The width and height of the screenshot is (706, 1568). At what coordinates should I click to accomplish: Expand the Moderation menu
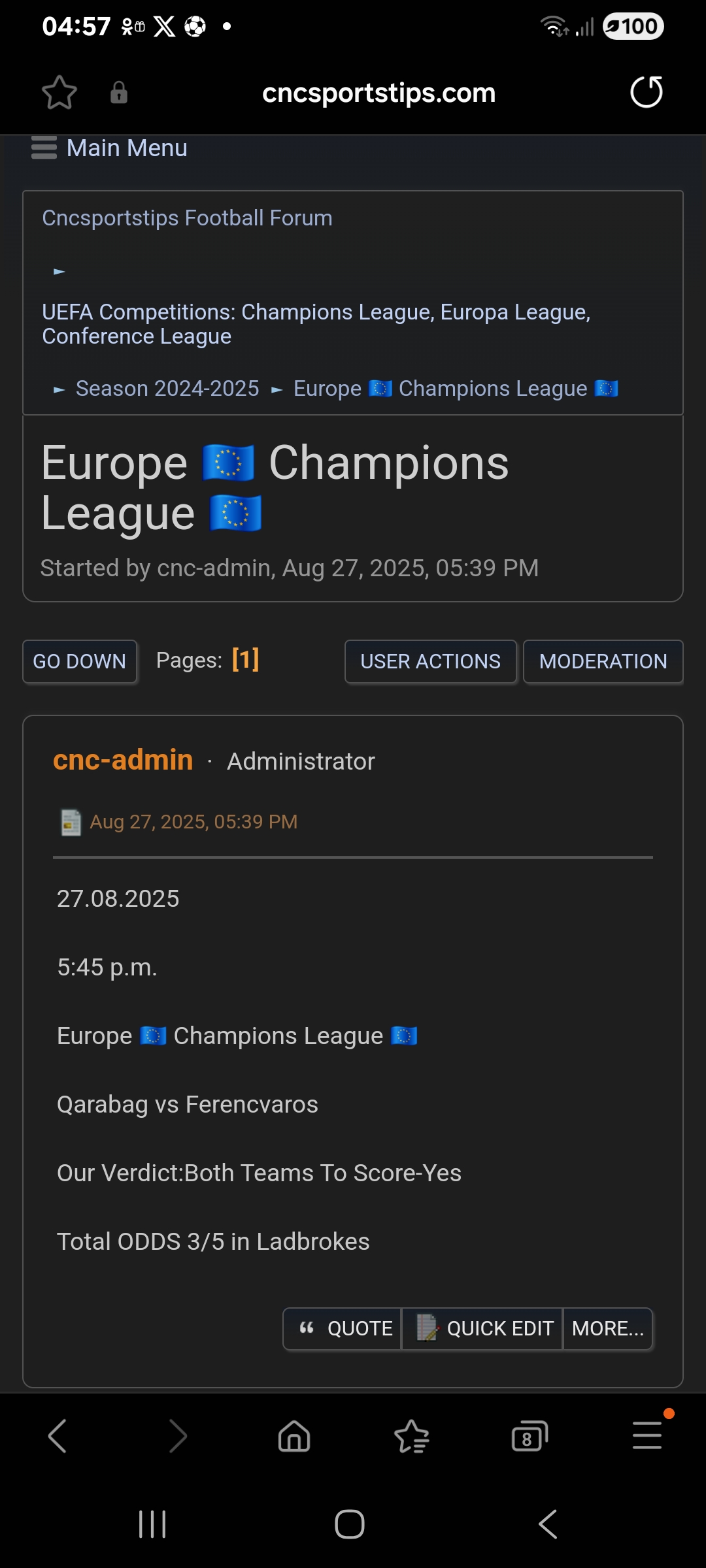[x=603, y=661]
